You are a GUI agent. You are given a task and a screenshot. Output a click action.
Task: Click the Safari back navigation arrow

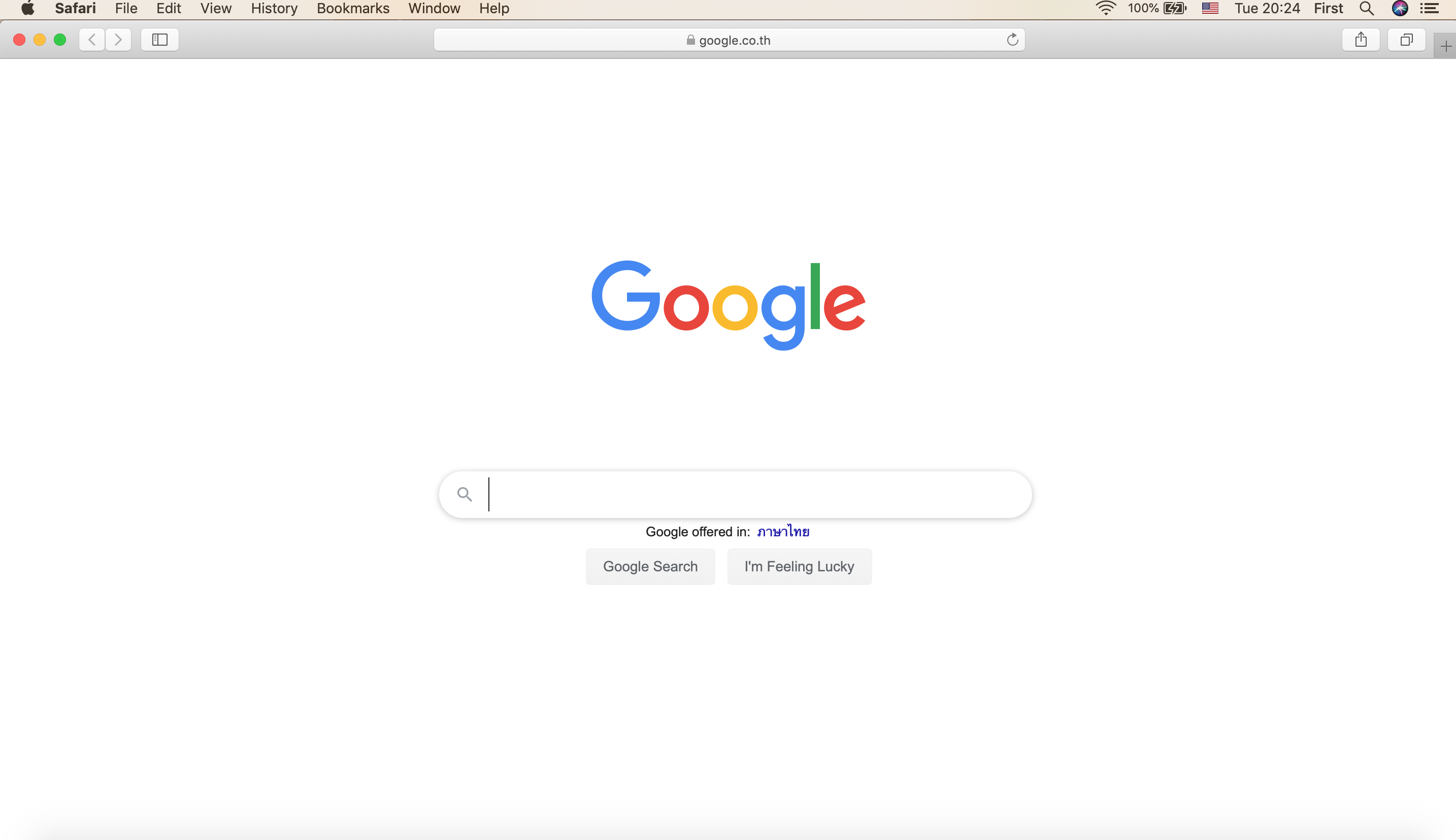click(91, 40)
